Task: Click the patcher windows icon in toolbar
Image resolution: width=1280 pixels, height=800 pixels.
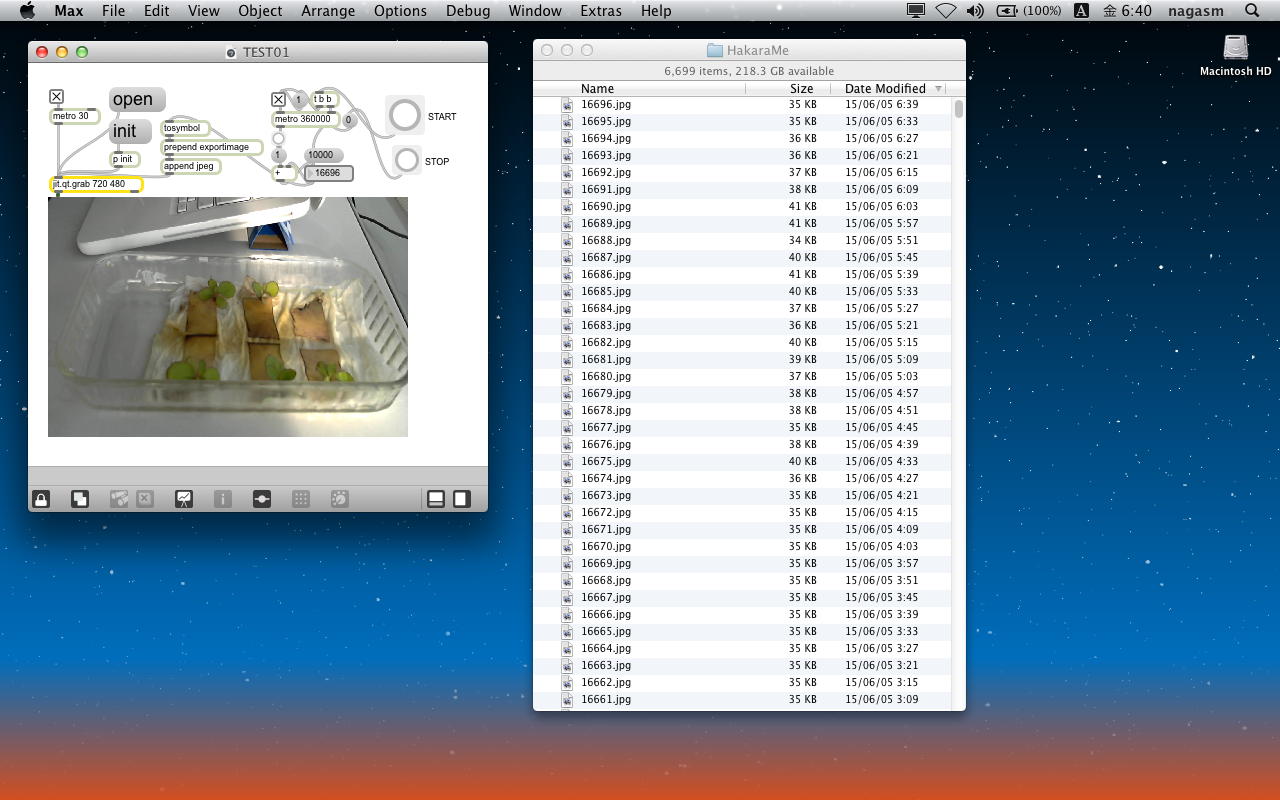Action: (262, 499)
